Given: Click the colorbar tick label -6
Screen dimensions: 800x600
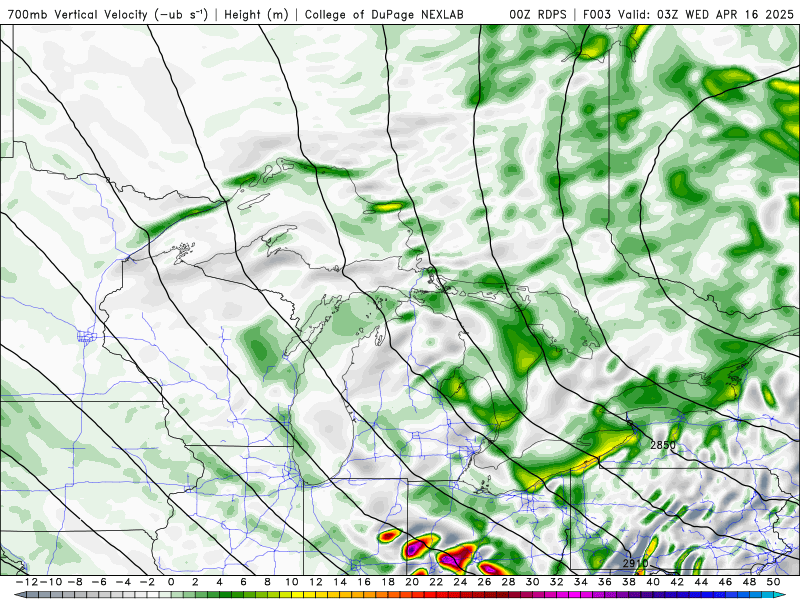Looking at the screenshot, I should (98, 582).
